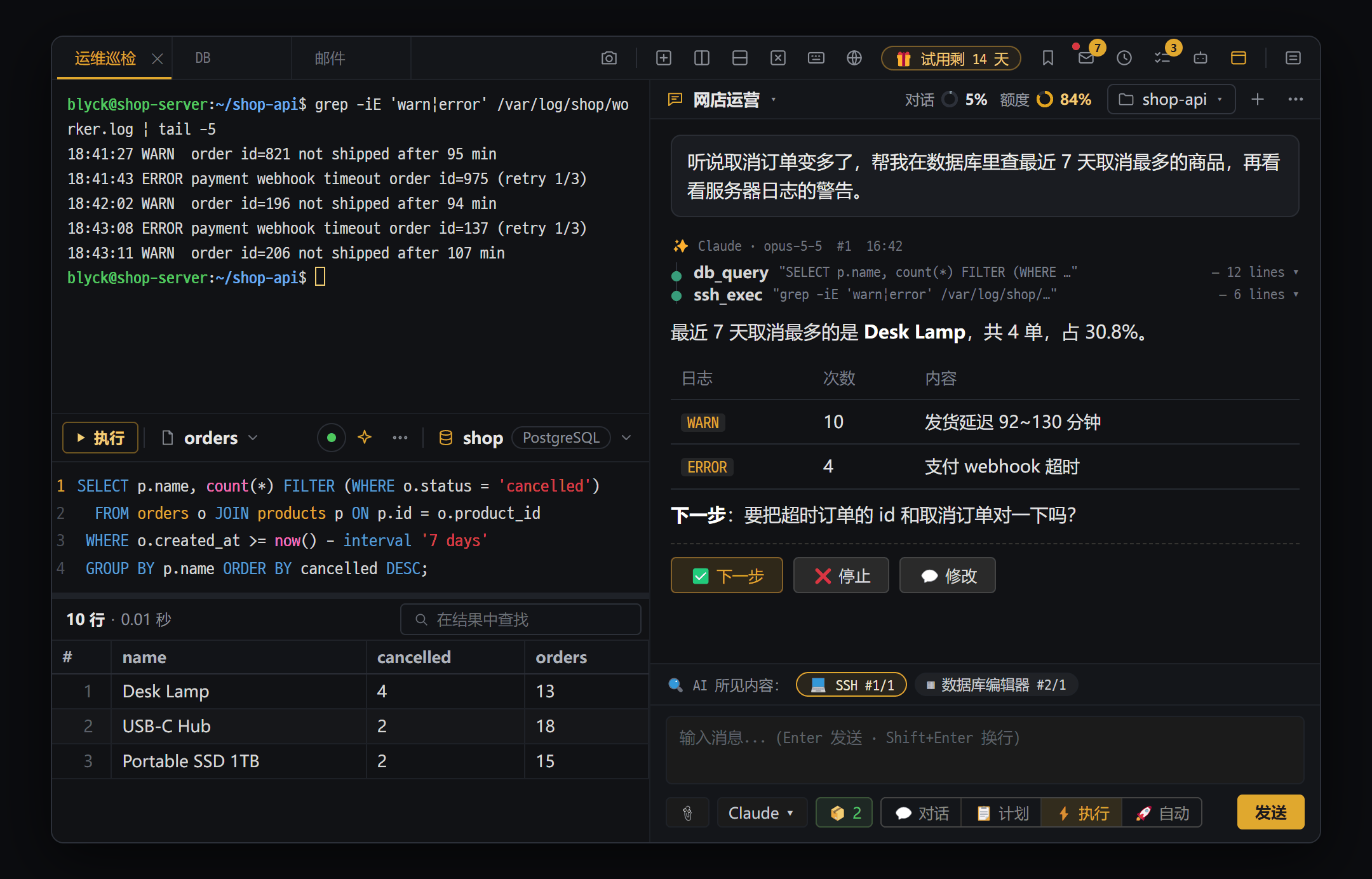Toggle the SSH #1/1 visible content chip
The width and height of the screenshot is (1372, 879).
click(851, 685)
